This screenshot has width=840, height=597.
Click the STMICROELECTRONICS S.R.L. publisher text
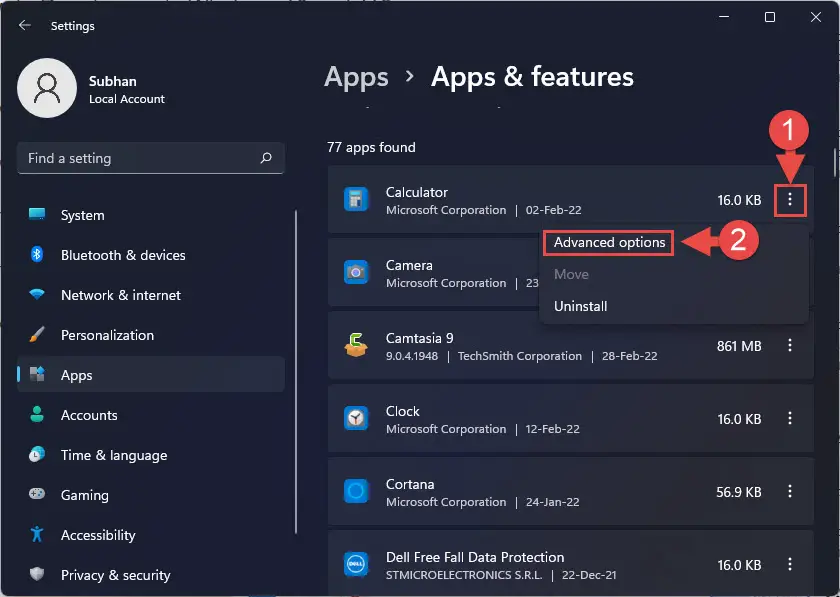[464, 575]
